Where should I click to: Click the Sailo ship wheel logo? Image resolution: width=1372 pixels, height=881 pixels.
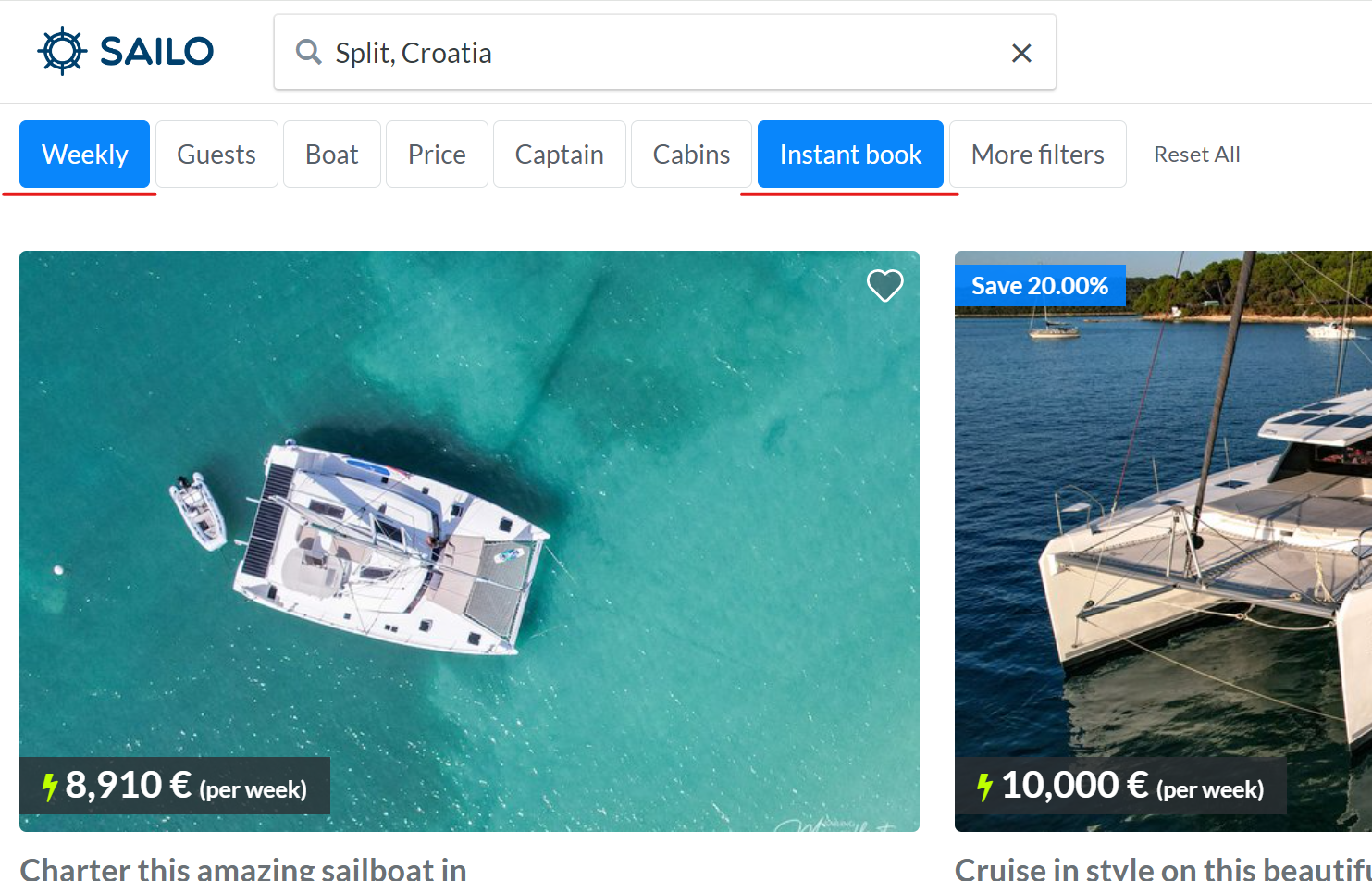[62, 52]
